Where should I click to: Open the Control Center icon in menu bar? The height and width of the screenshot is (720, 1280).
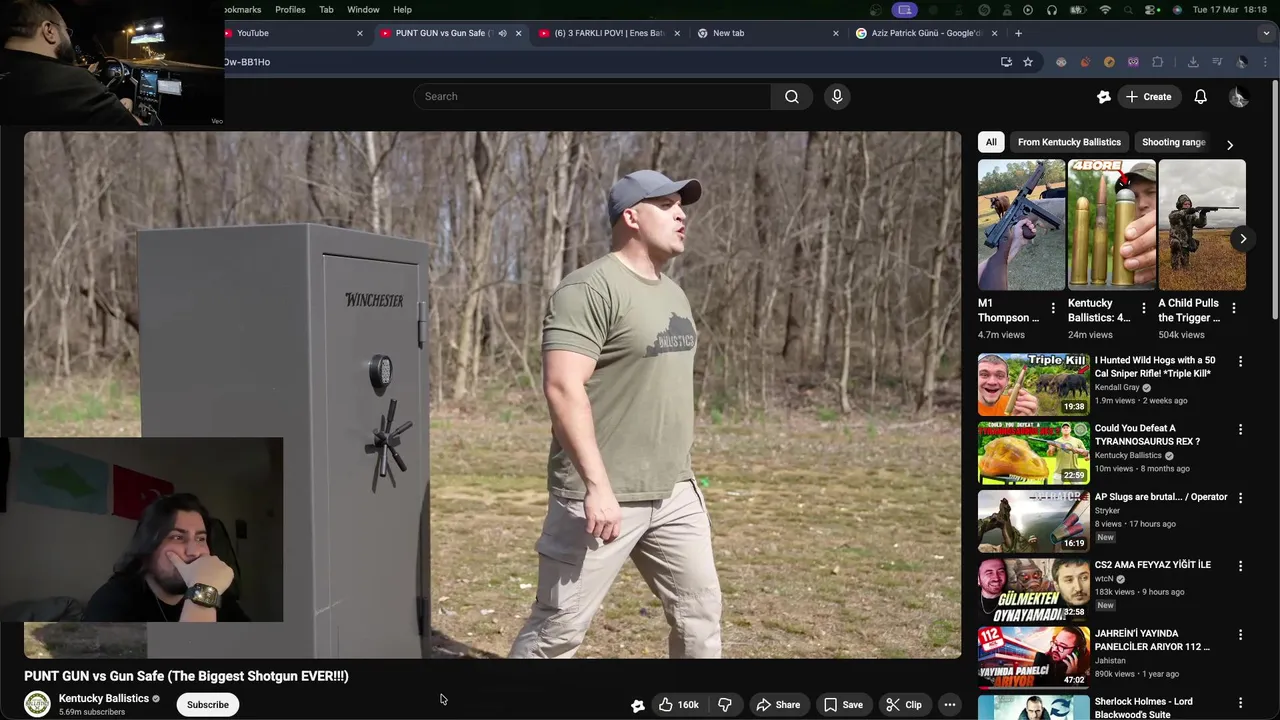(1153, 9)
